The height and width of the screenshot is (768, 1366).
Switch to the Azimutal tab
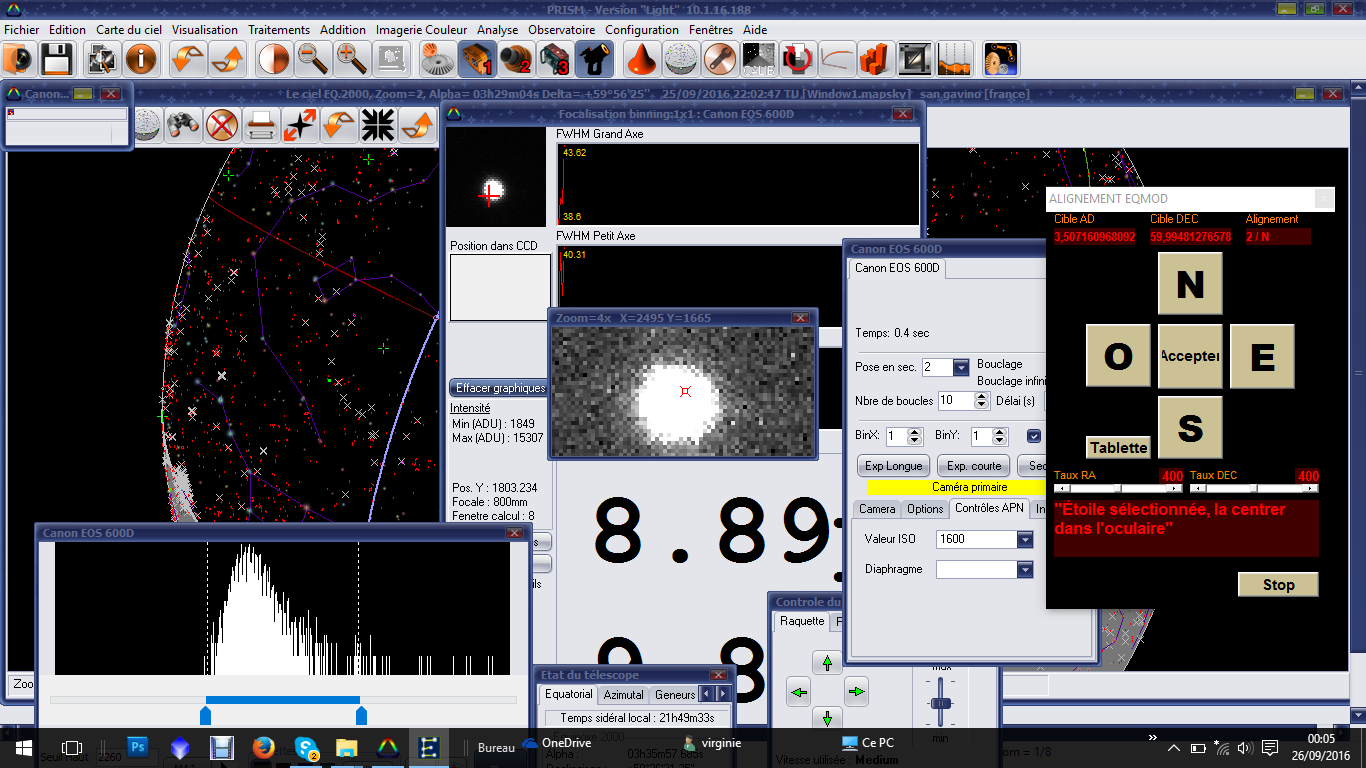pos(624,695)
